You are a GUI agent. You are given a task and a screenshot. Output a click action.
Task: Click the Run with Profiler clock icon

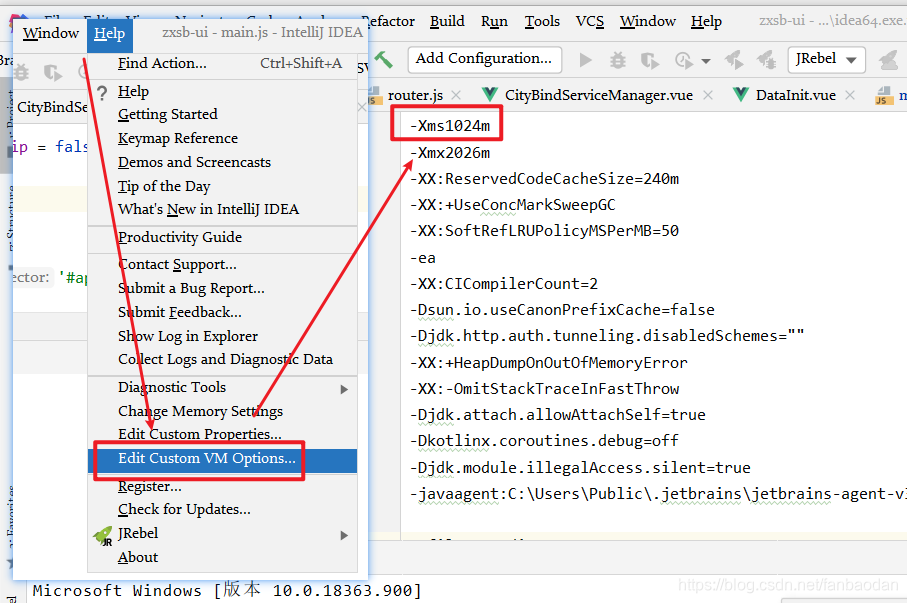point(684,60)
